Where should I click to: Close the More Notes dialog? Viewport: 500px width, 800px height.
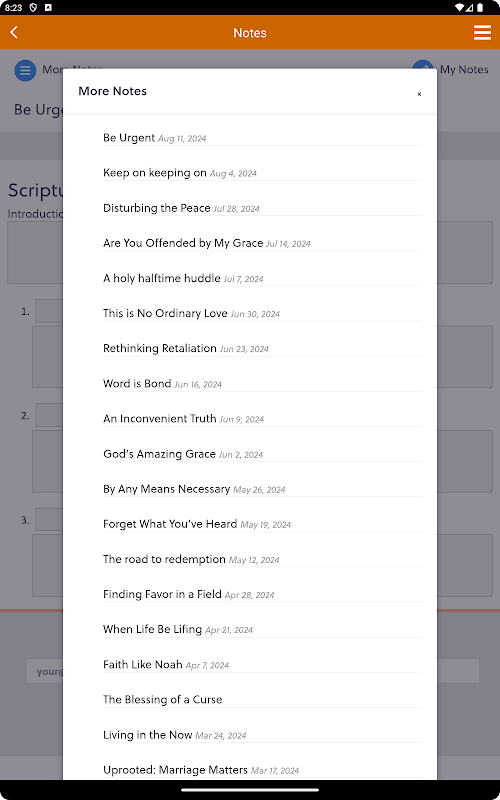point(419,94)
